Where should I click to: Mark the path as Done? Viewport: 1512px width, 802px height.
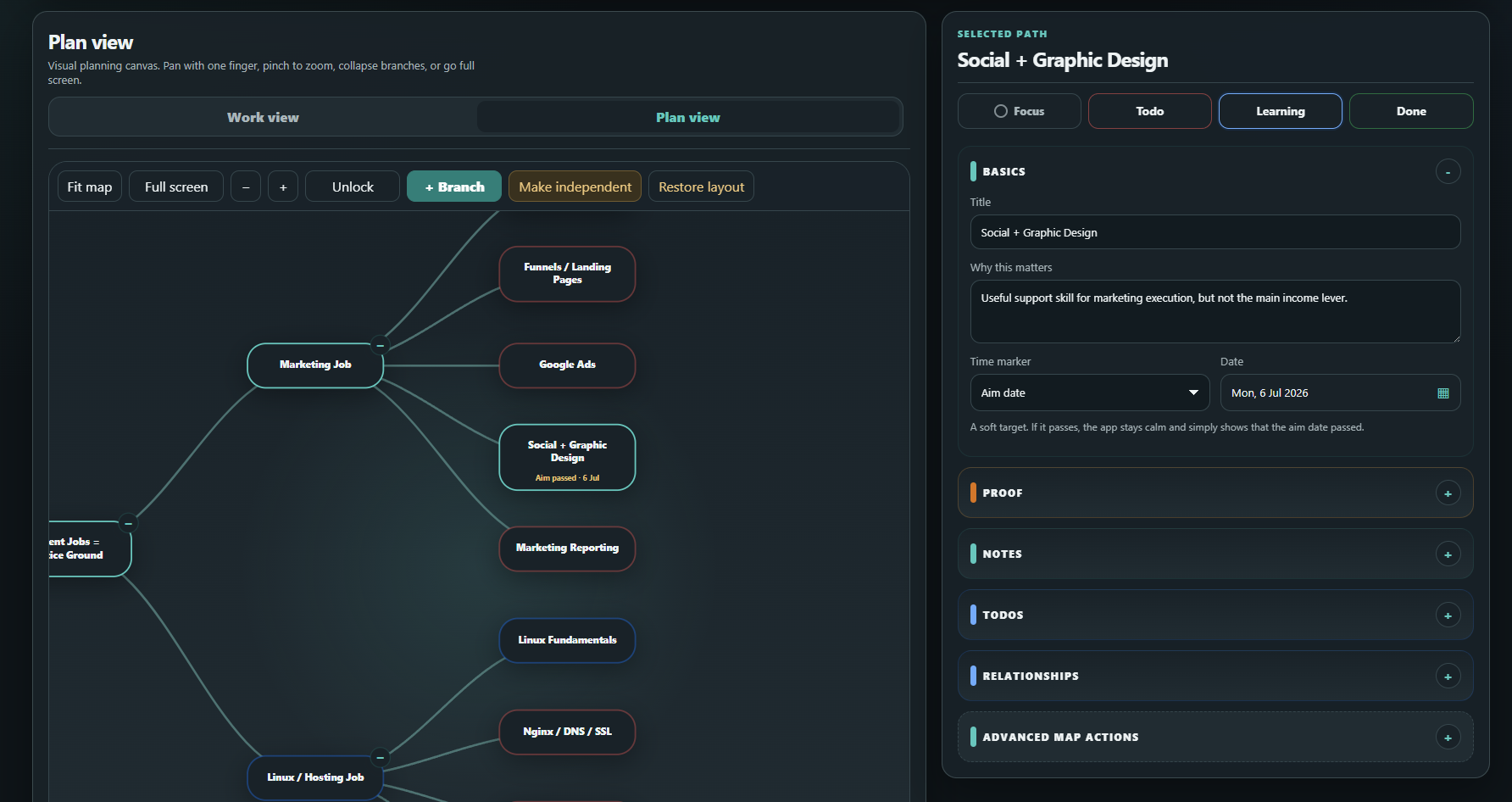[x=1411, y=111]
